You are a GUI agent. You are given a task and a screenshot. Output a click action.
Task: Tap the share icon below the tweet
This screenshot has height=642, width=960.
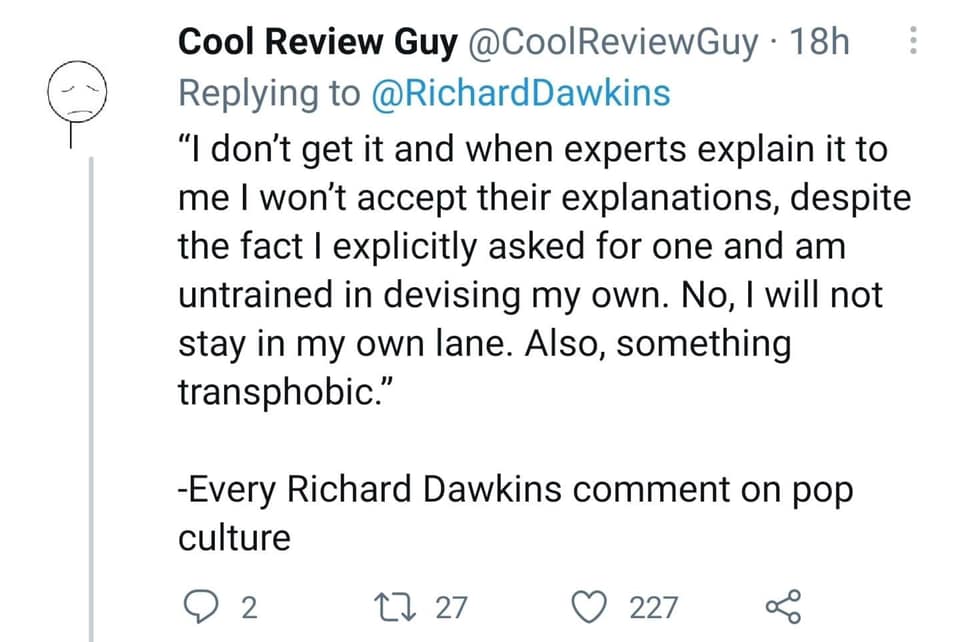[x=783, y=607]
